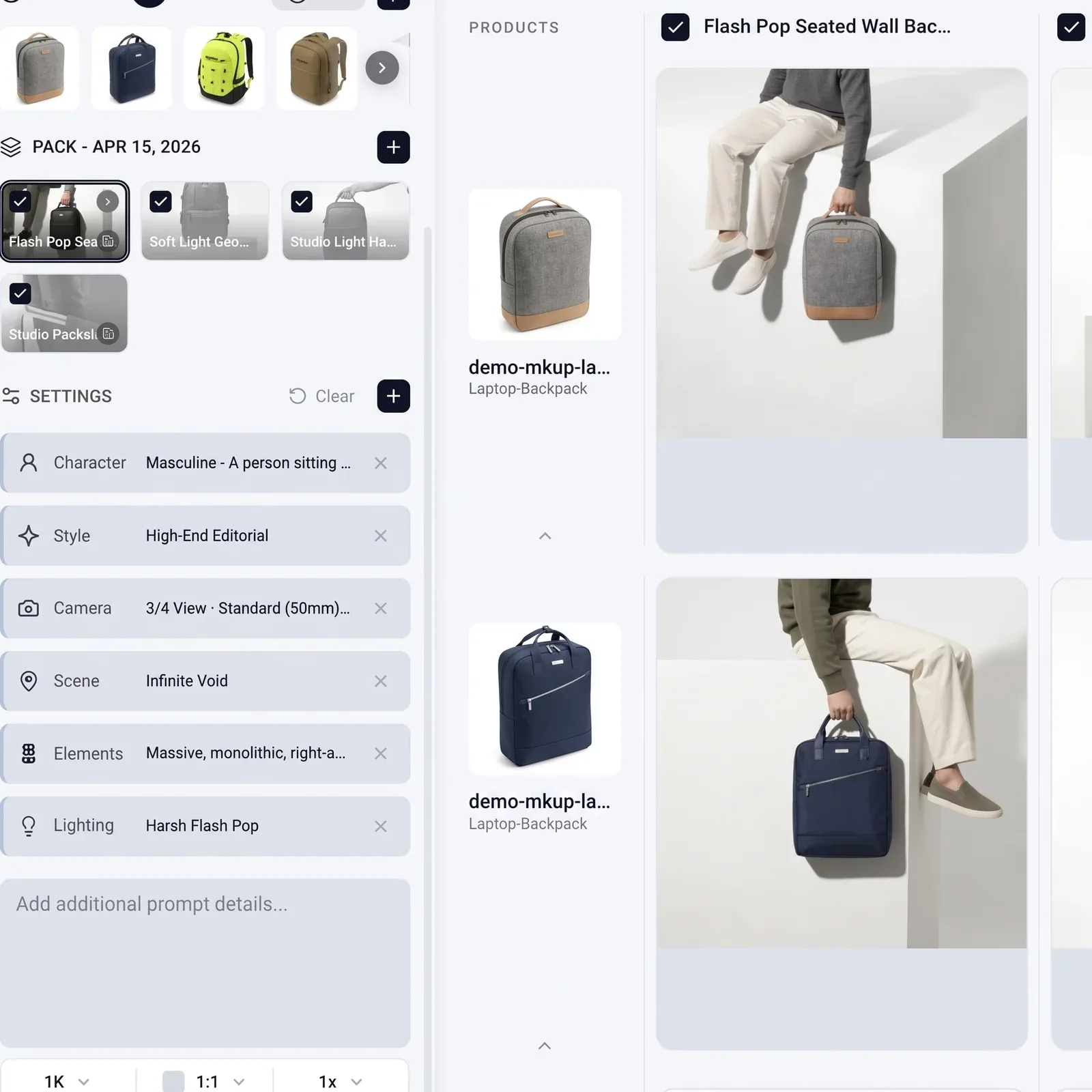Open the 1x quantity dropdown
The image size is (1092, 1092).
(x=340, y=1081)
